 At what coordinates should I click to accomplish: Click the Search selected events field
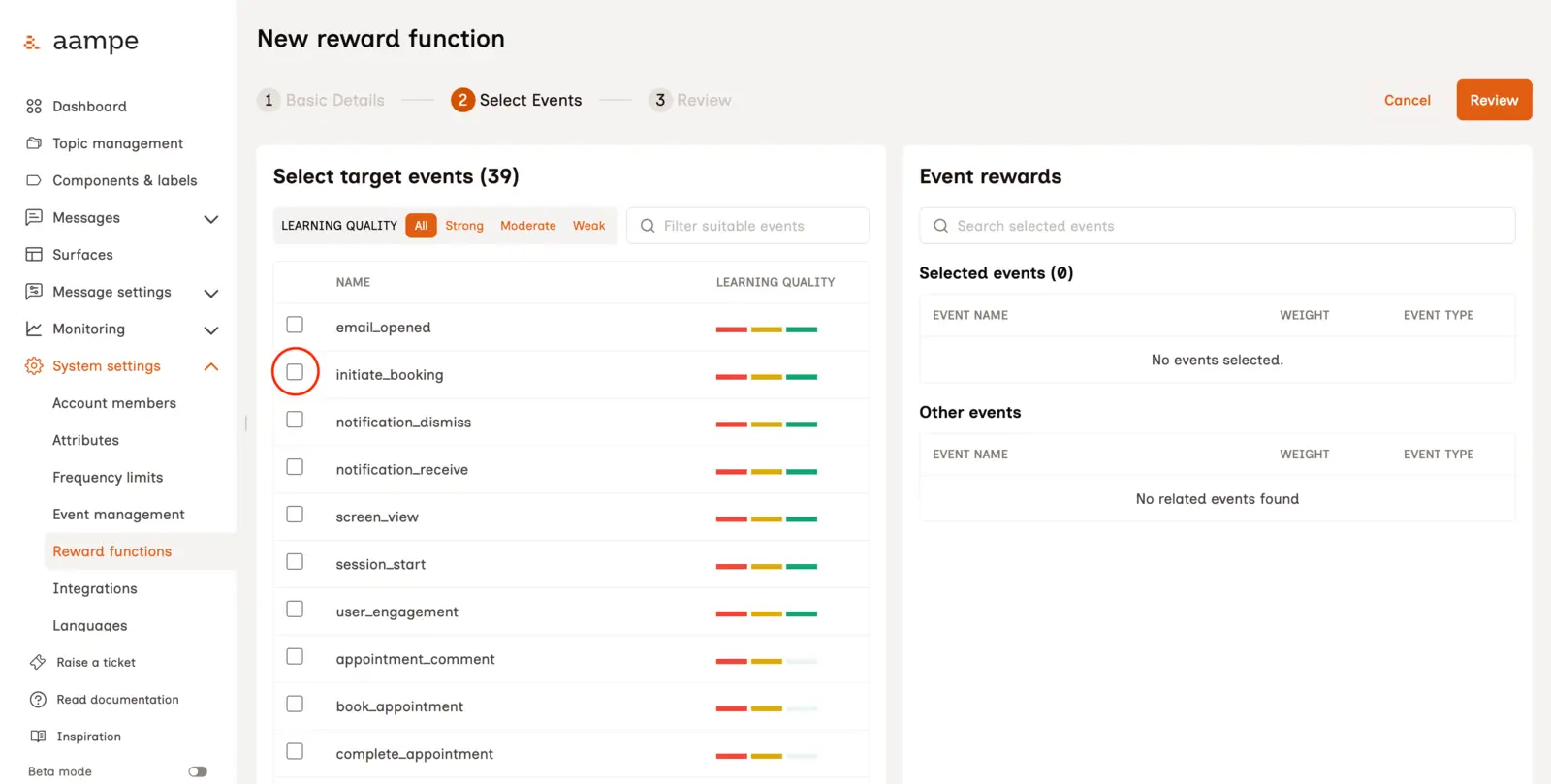(1217, 226)
